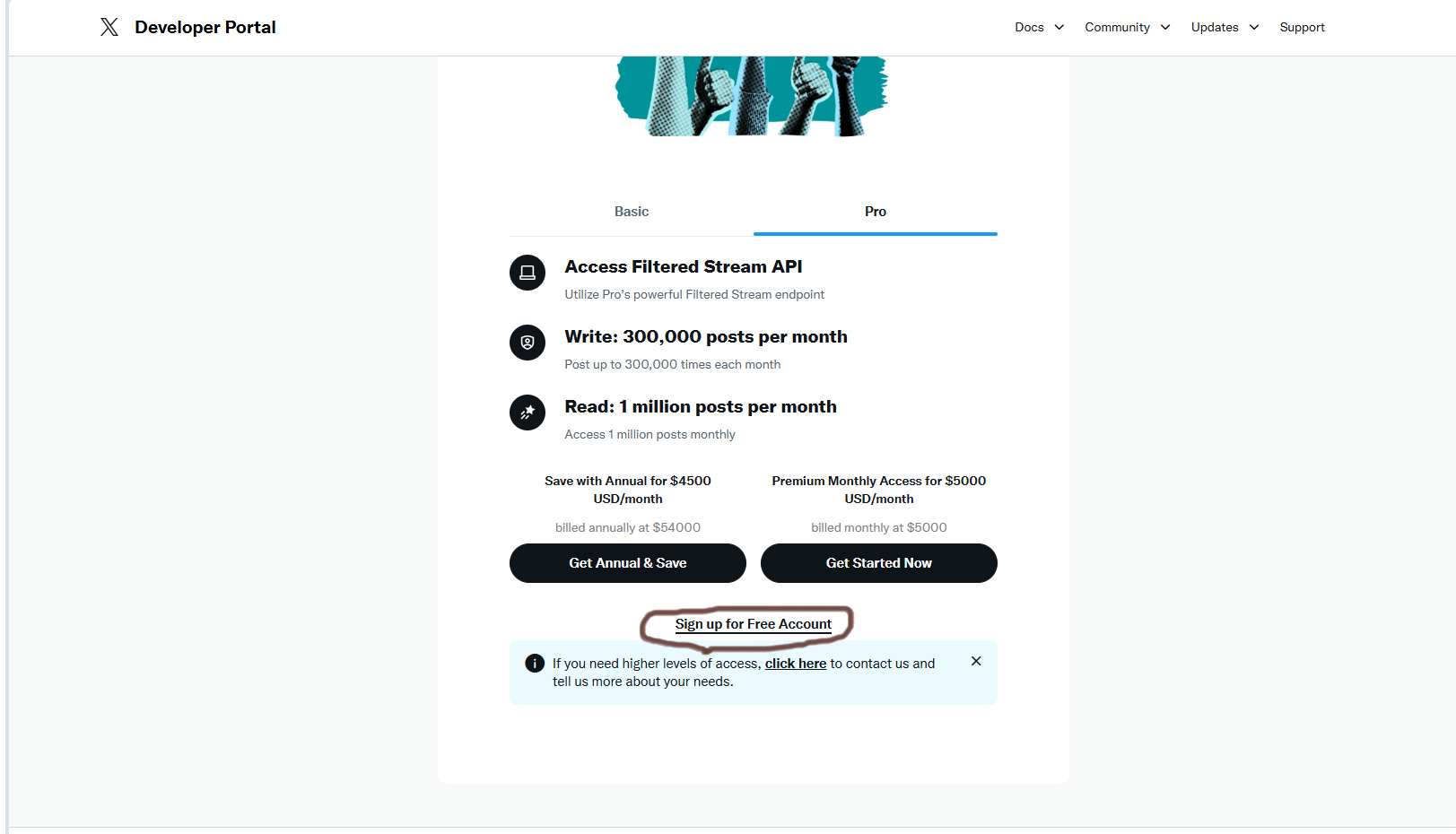Click the Developer Portal title
Image resolution: width=1456 pixels, height=834 pixels.
coord(205,27)
